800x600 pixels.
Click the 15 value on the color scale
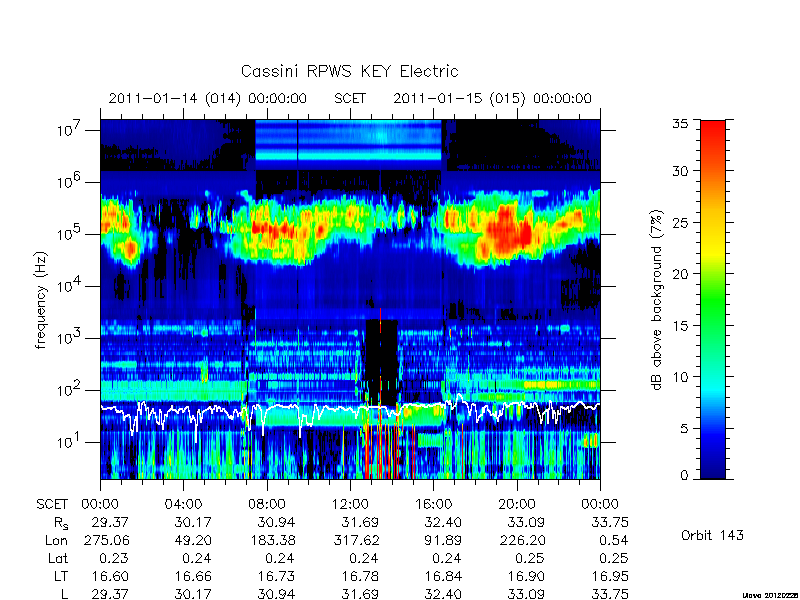680,326
